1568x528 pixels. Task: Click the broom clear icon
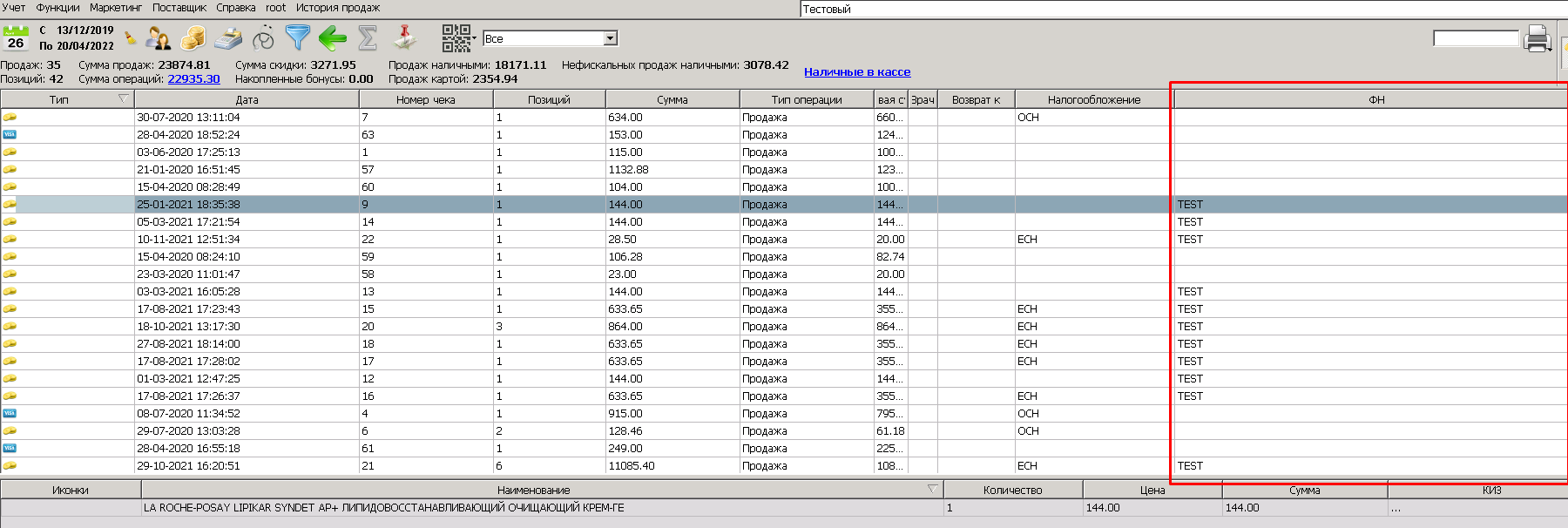[x=131, y=38]
